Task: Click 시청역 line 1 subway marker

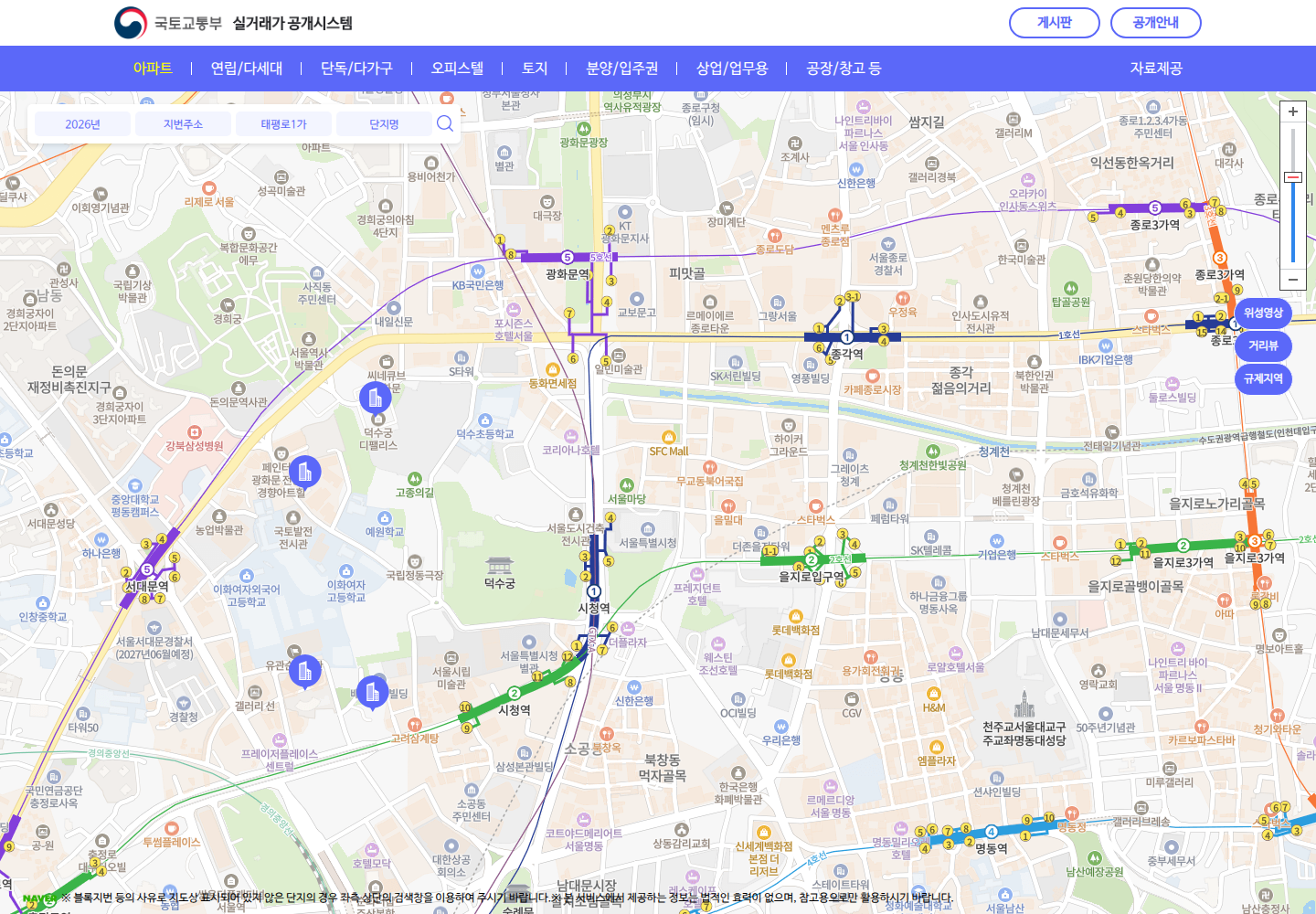Action: 594,591
